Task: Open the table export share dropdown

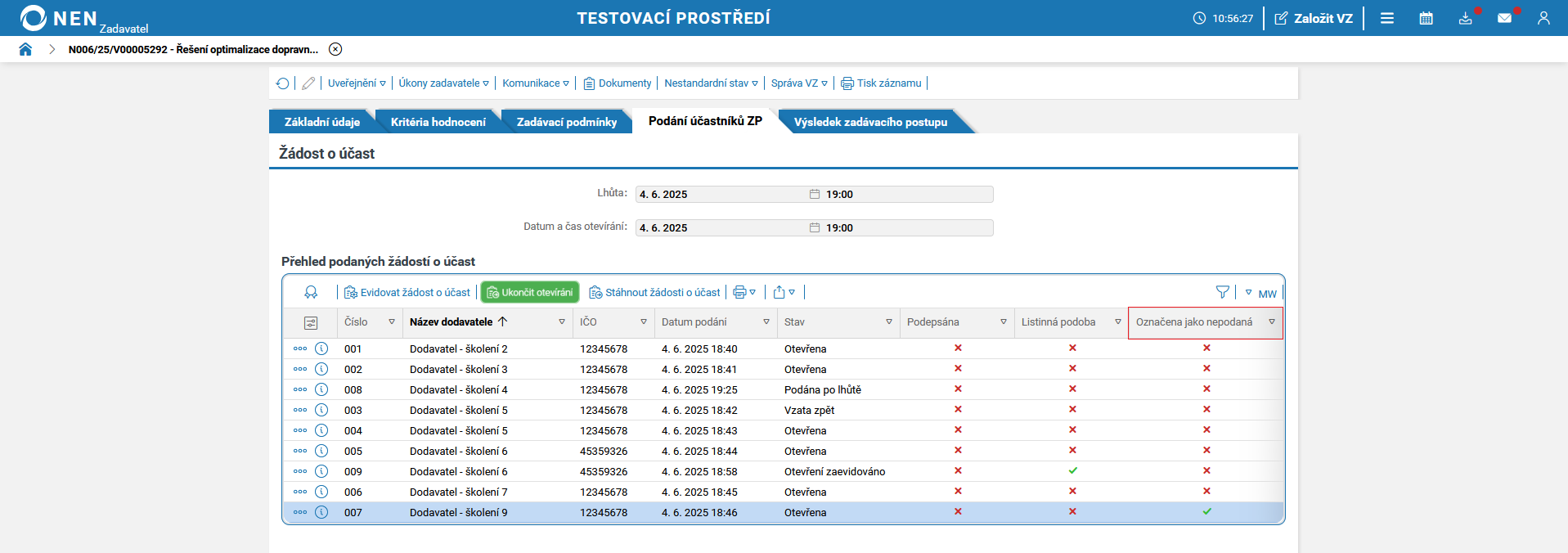Action: coord(784,292)
